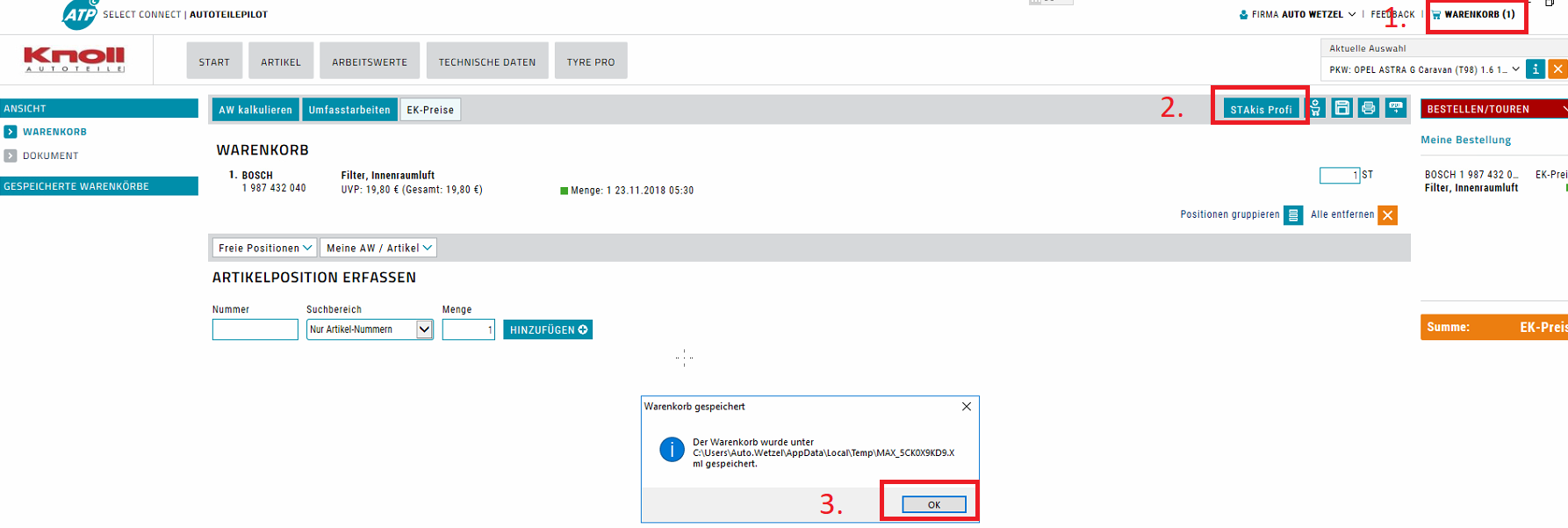Click the ANSICHT sidebar header
This screenshot has width=1568, height=528.
coord(99,108)
